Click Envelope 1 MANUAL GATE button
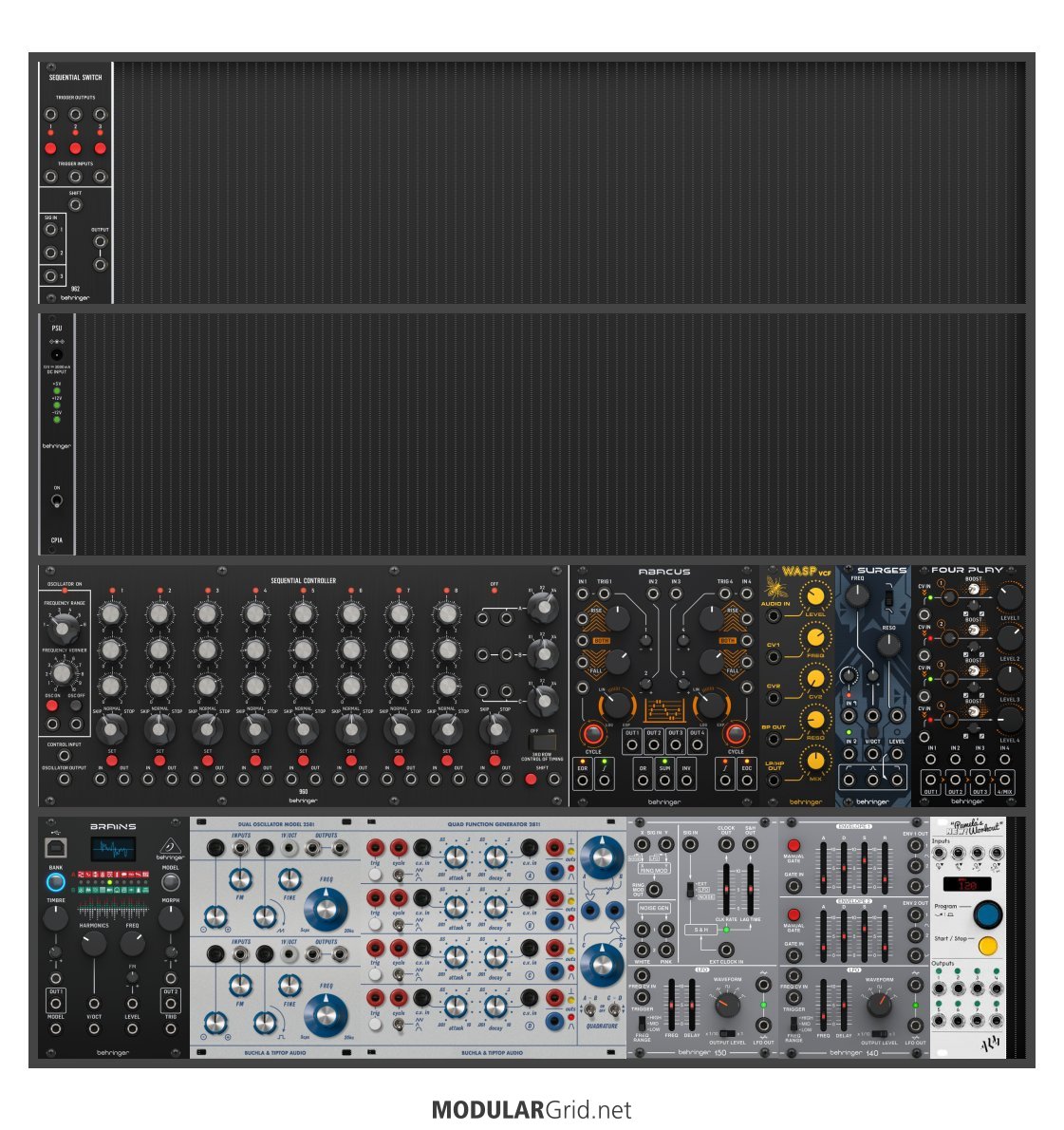This screenshot has height=1130, width=1064. 793,844
